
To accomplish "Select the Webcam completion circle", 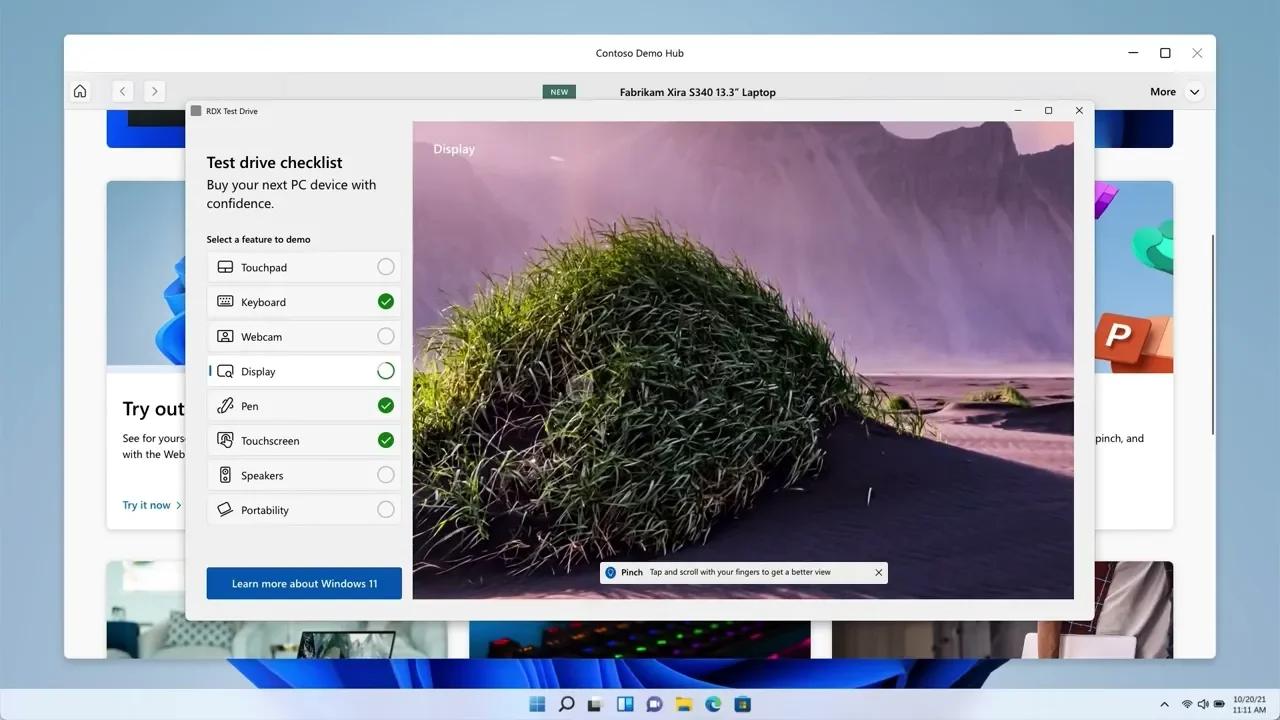I will [385, 336].
